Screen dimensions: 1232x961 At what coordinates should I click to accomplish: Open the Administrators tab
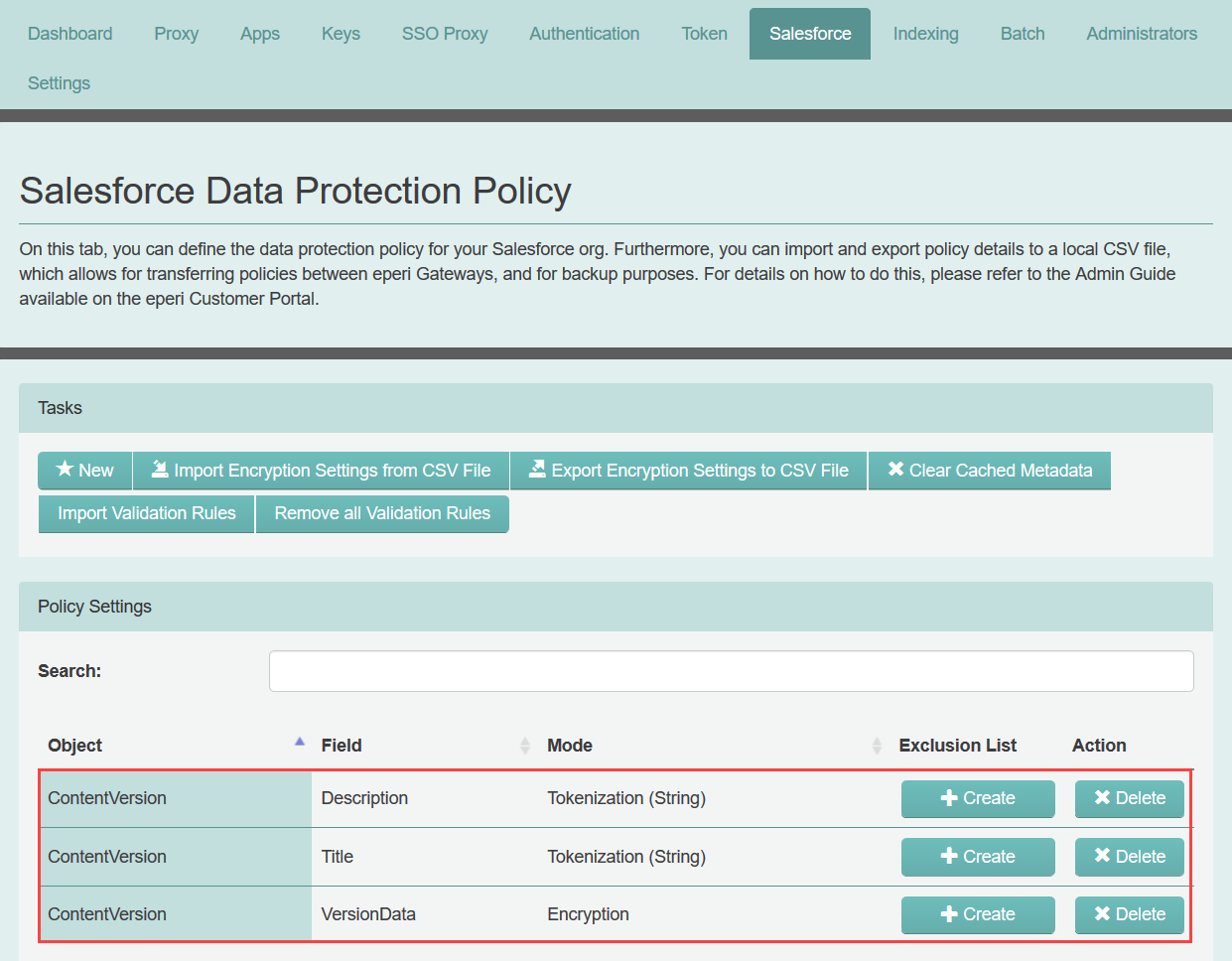point(1142,34)
